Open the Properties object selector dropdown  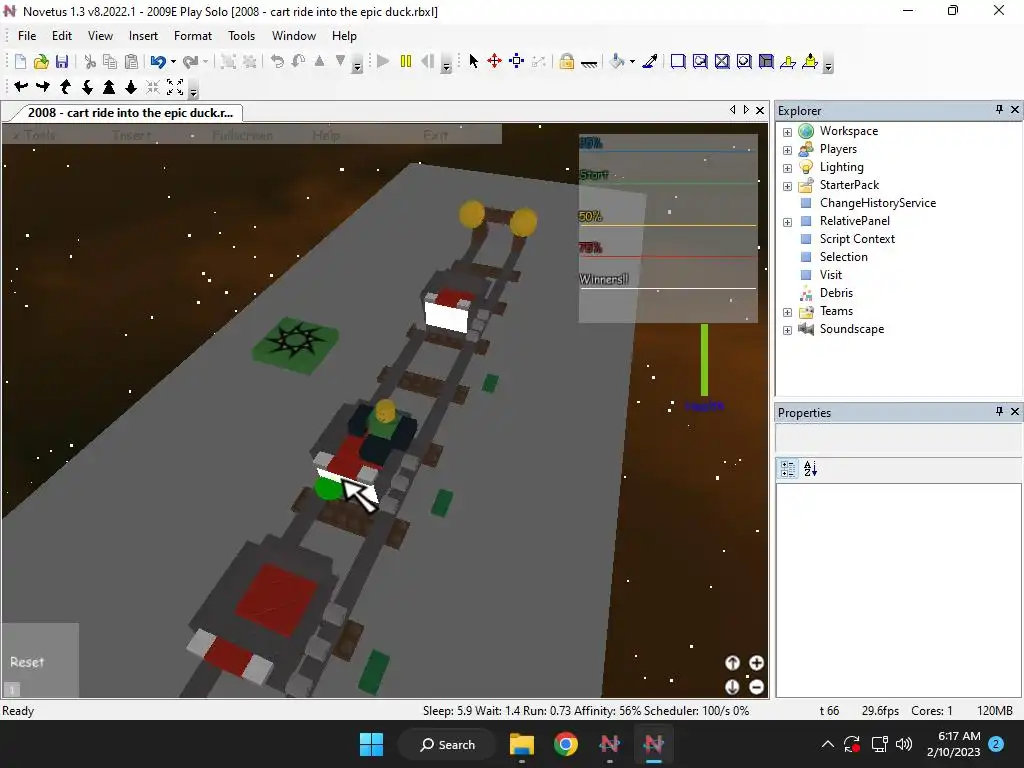coord(899,438)
